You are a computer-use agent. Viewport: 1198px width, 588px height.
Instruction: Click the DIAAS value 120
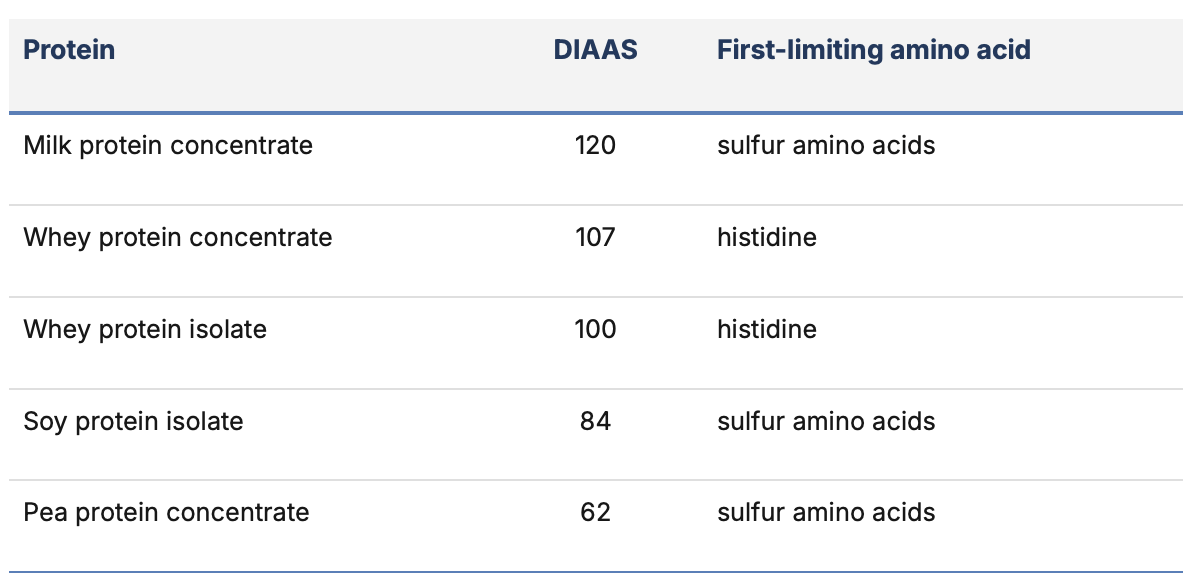coord(595,145)
